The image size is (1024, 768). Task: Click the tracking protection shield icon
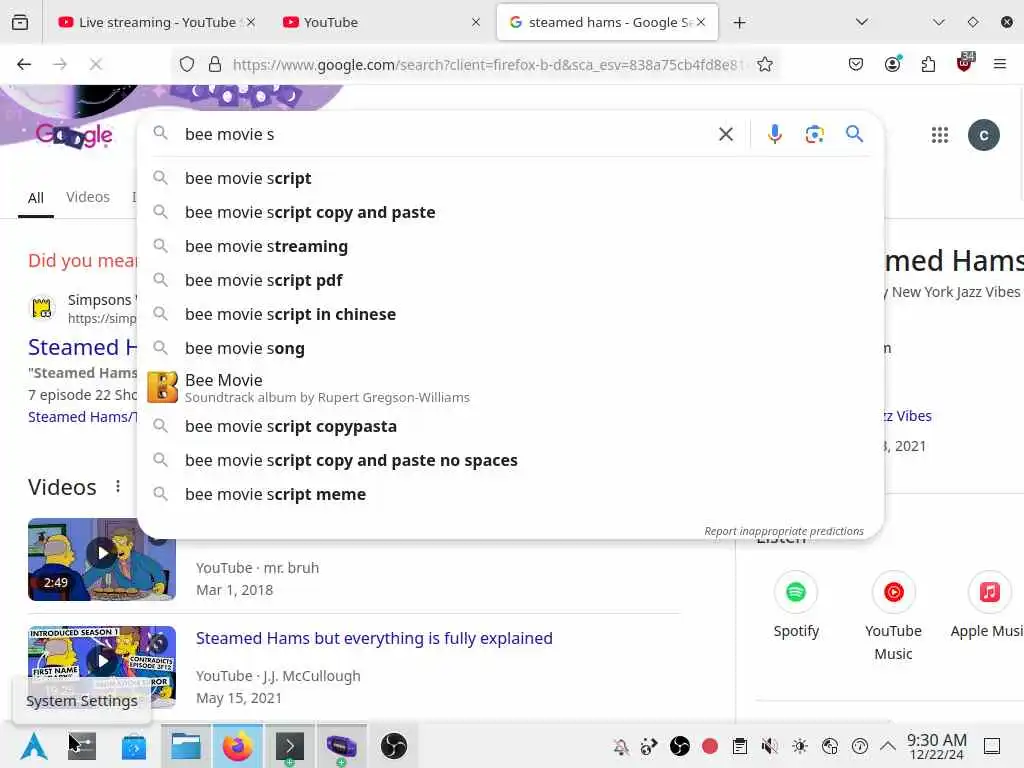coord(187,64)
